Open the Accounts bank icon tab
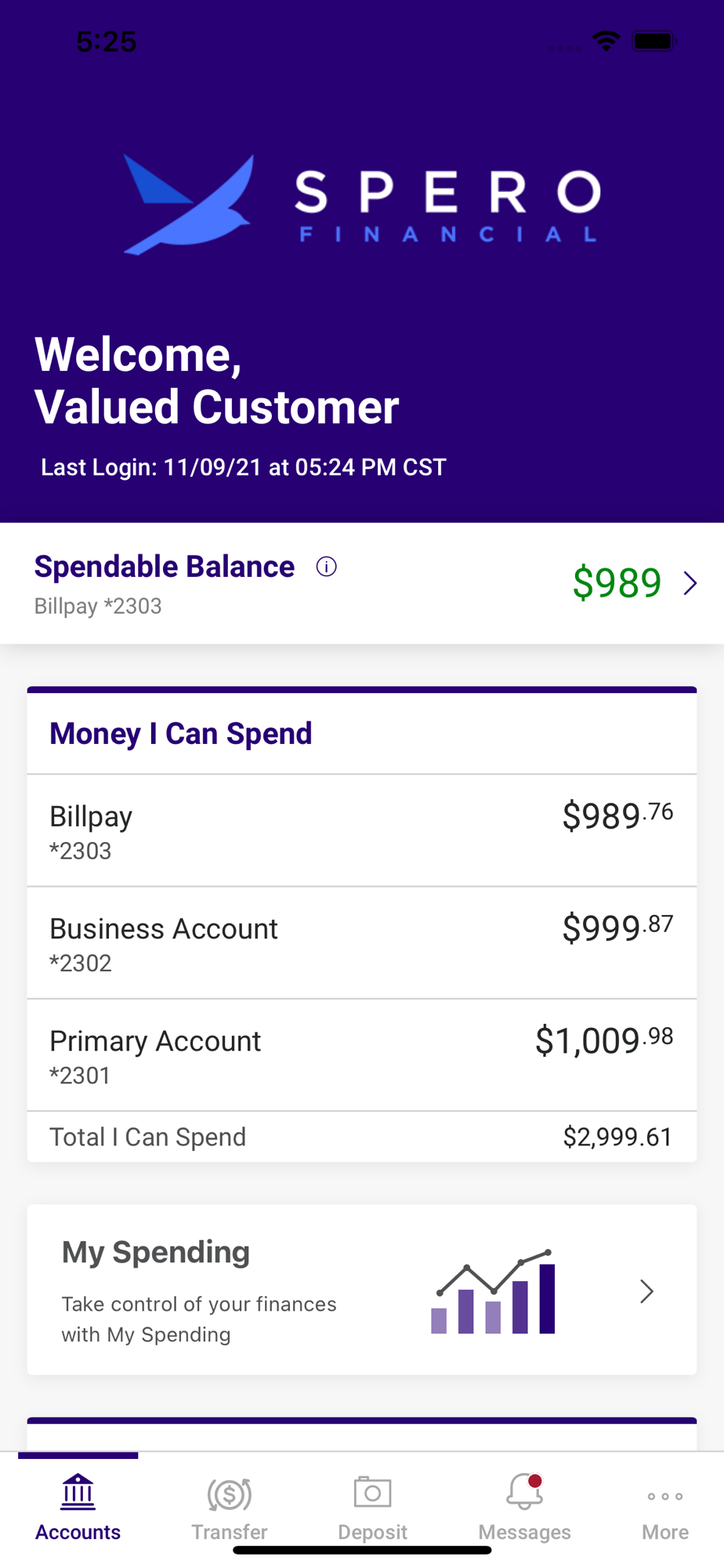This screenshot has width=724, height=1568. pyautogui.click(x=78, y=1492)
